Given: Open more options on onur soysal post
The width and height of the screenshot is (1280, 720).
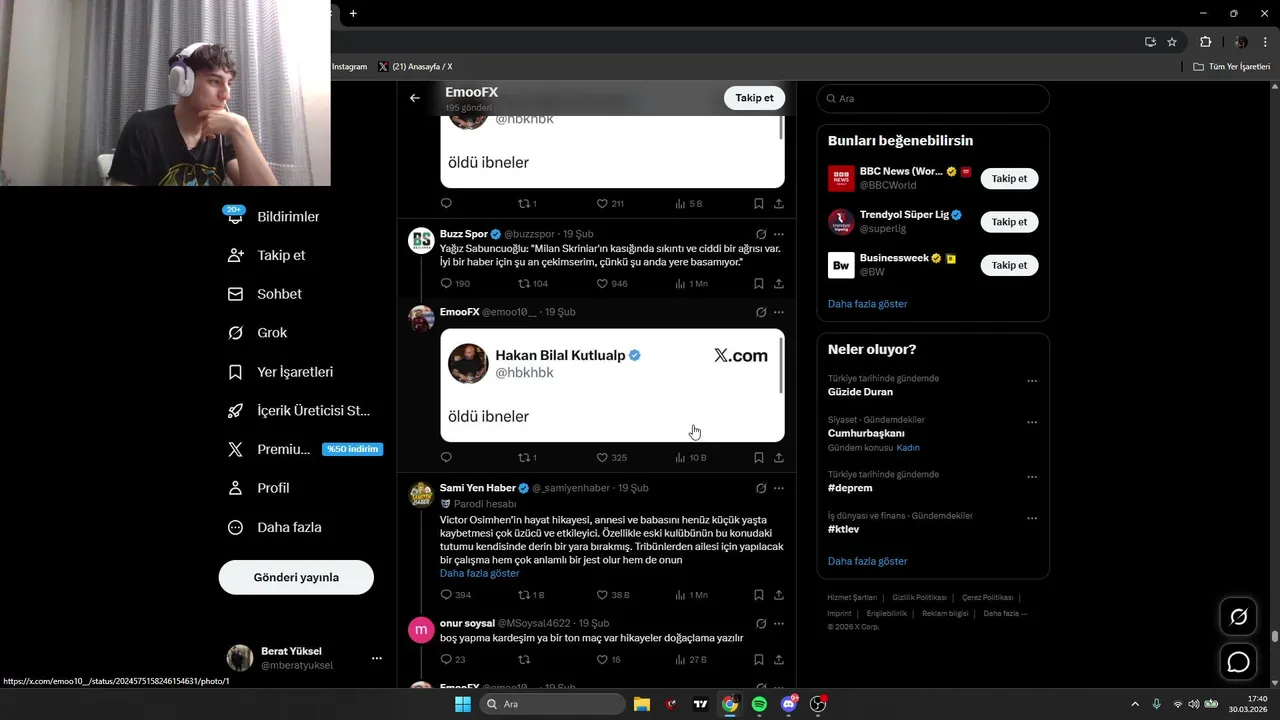Looking at the screenshot, I should click(779, 624).
